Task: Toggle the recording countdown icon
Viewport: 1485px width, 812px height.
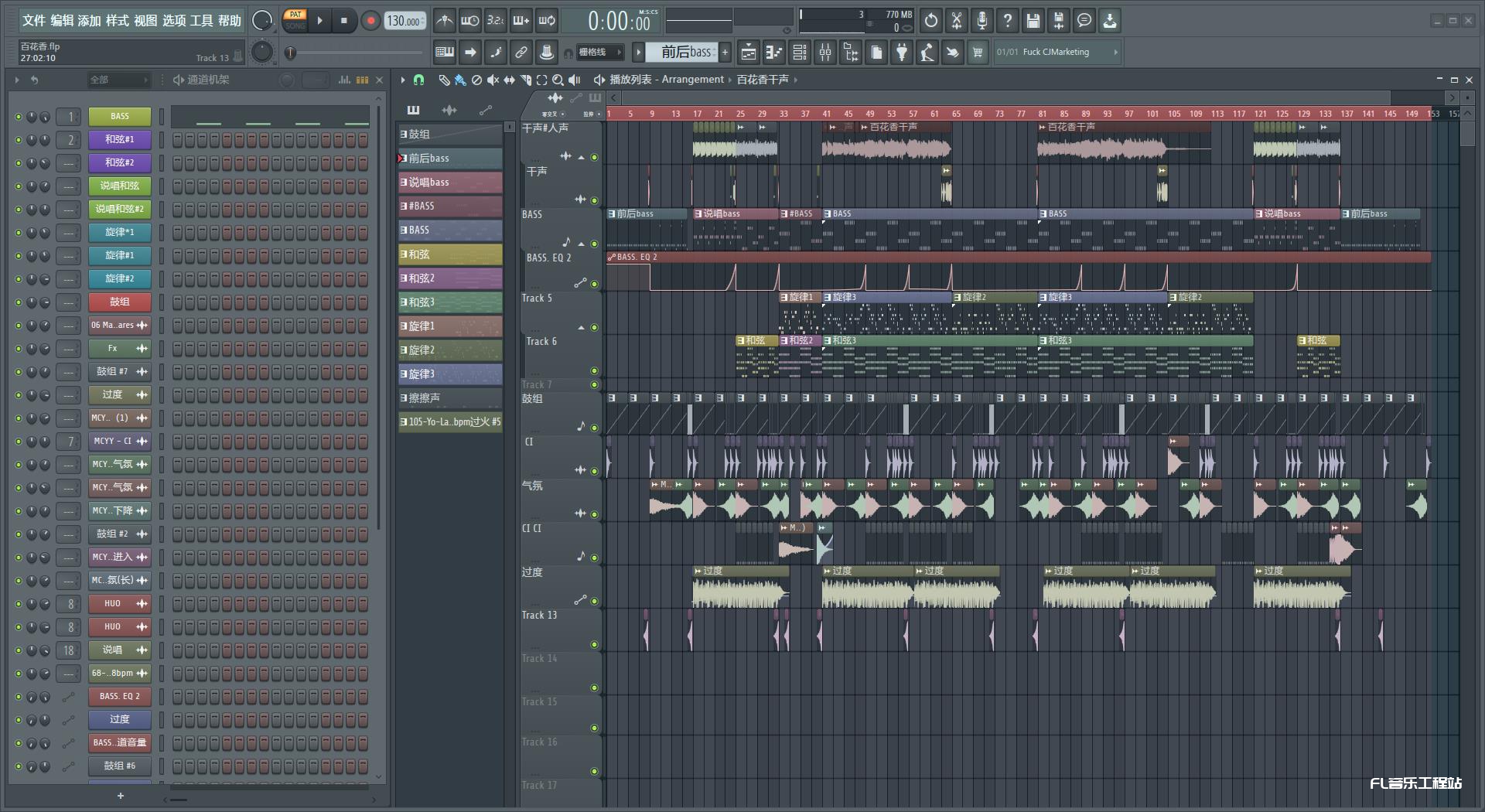Action: click(496, 21)
